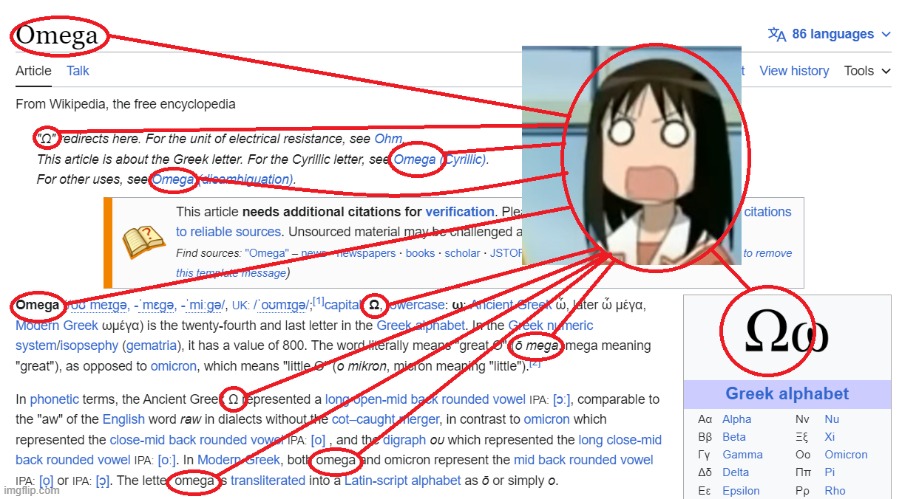Open the View history tab
919x499 pixels.
(794, 71)
